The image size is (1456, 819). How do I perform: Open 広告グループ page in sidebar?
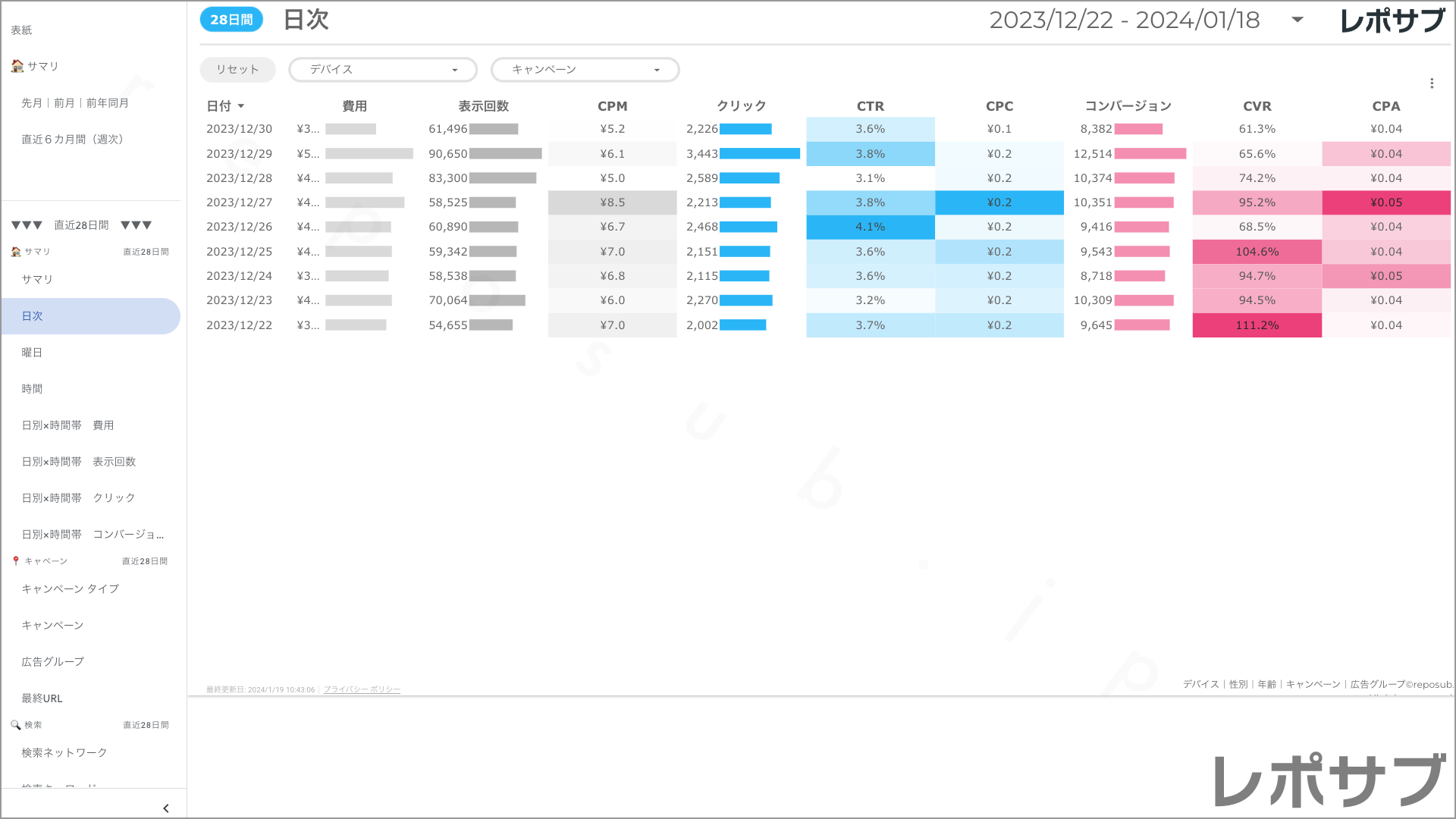pos(52,662)
